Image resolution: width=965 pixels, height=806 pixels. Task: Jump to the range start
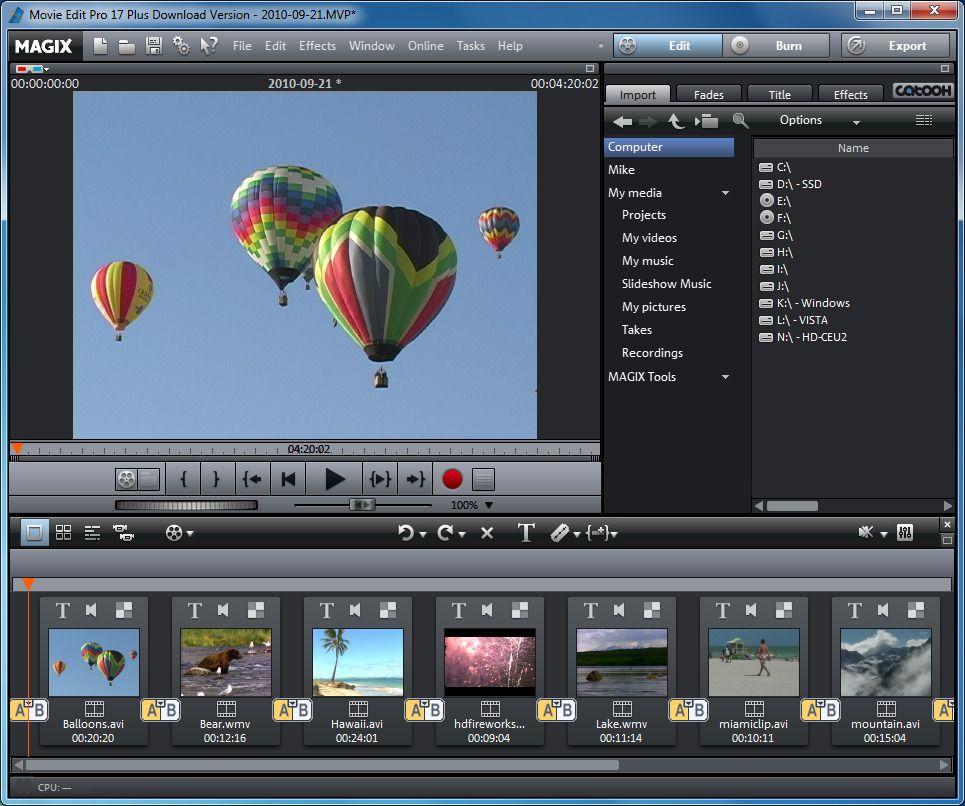pos(252,479)
